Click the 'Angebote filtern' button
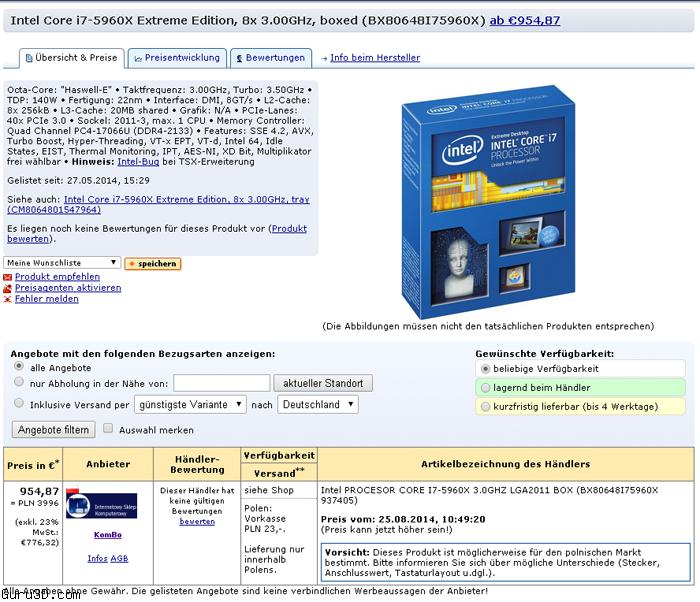This screenshot has width=700, height=602. 53,430
